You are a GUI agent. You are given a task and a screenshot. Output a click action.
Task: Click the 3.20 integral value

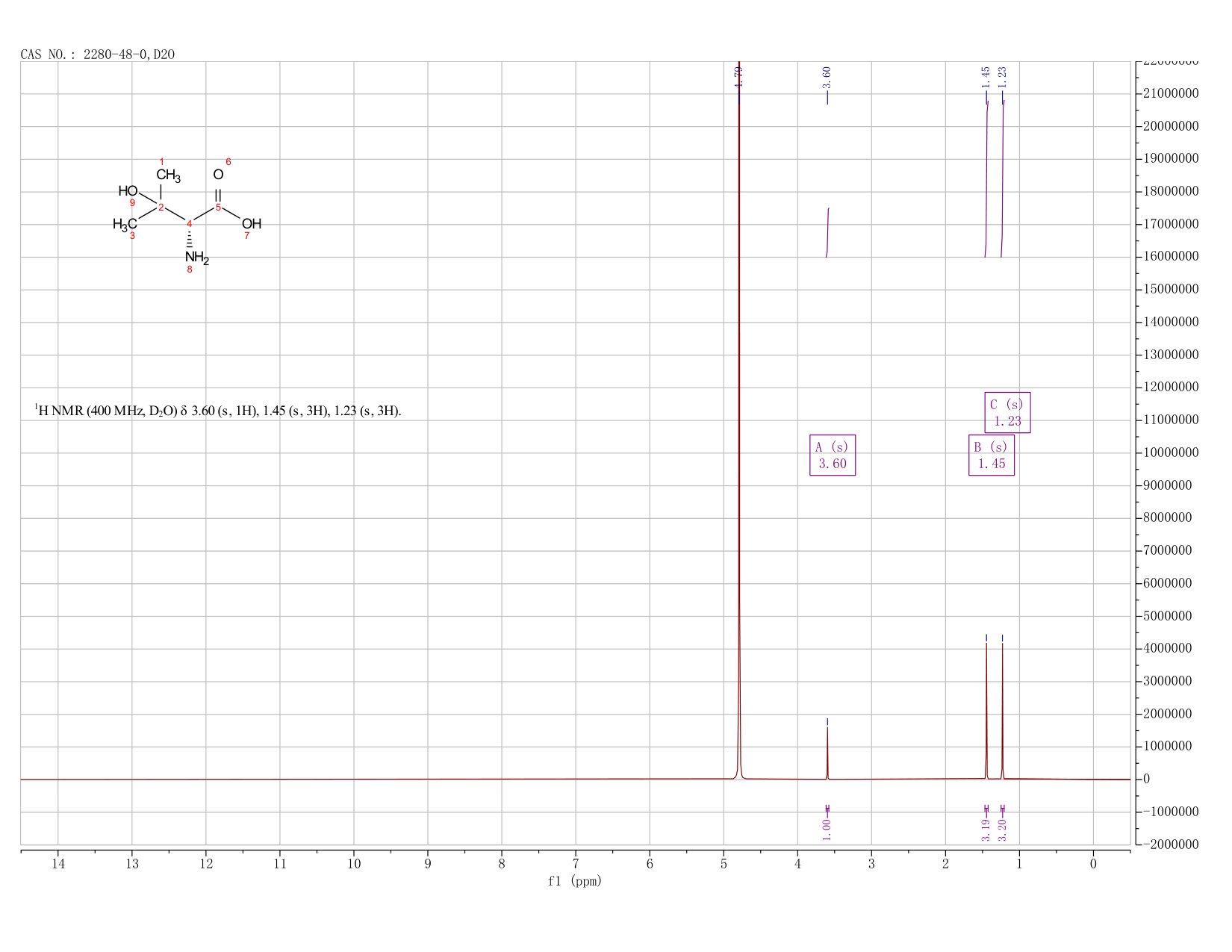1003,829
